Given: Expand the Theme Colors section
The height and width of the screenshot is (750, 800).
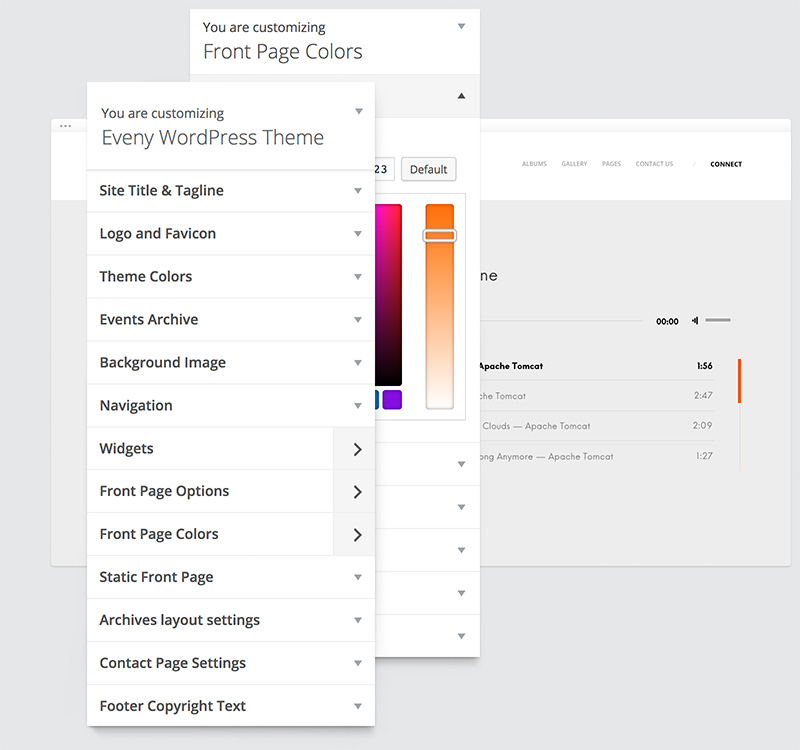Looking at the screenshot, I should click(231, 277).
